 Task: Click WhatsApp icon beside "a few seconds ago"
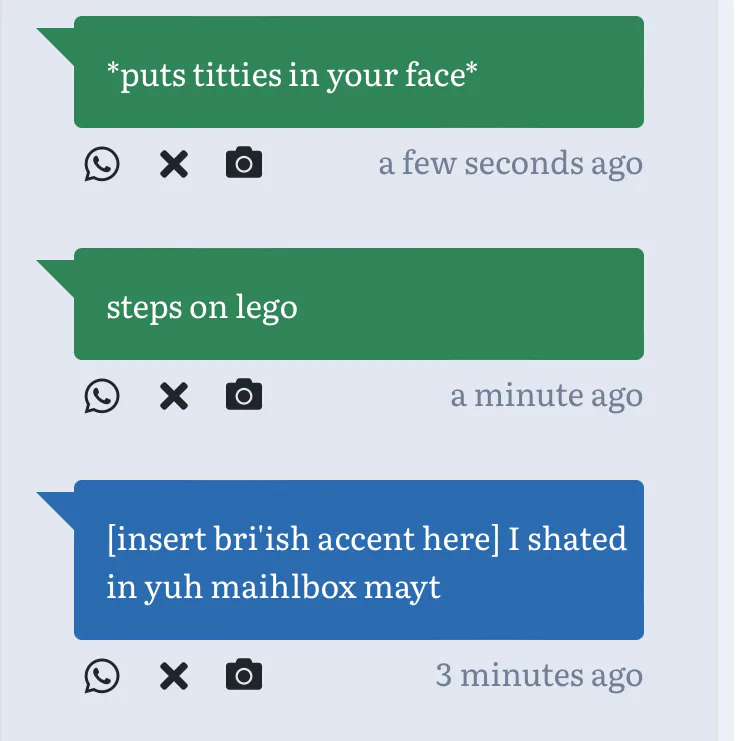pyautogui.click(x=101, y=164)
